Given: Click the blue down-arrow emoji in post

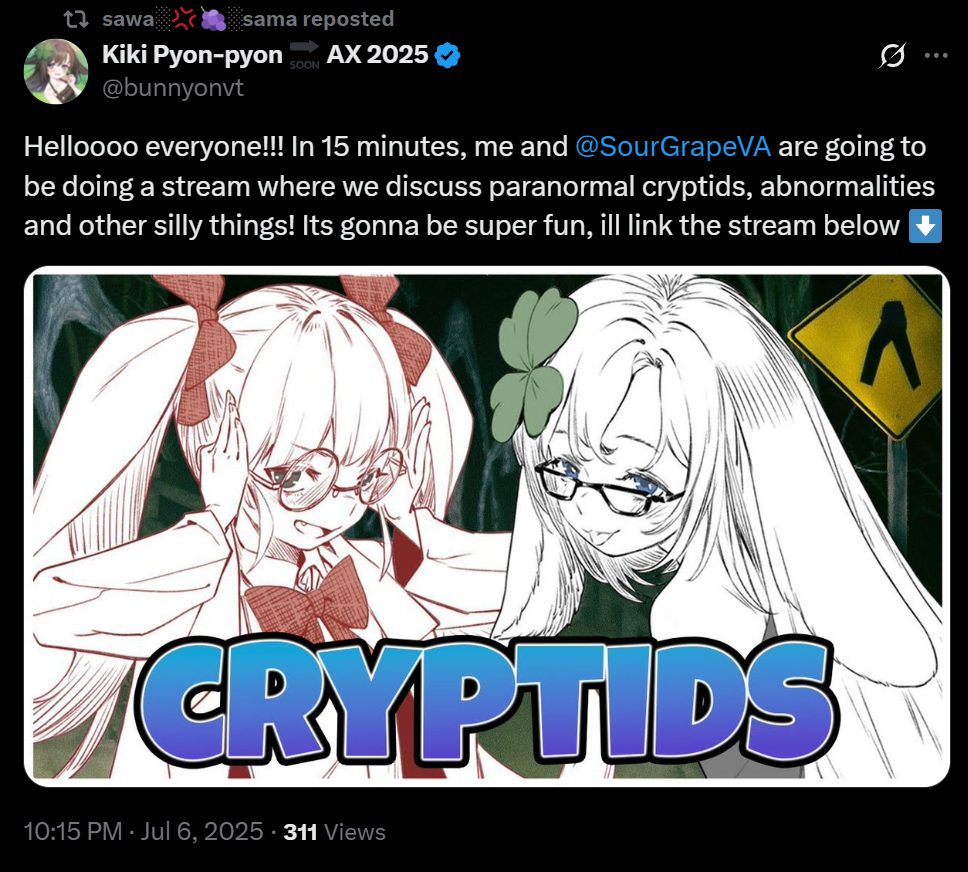Looking at the screenshot, I should tap(925, 226).
